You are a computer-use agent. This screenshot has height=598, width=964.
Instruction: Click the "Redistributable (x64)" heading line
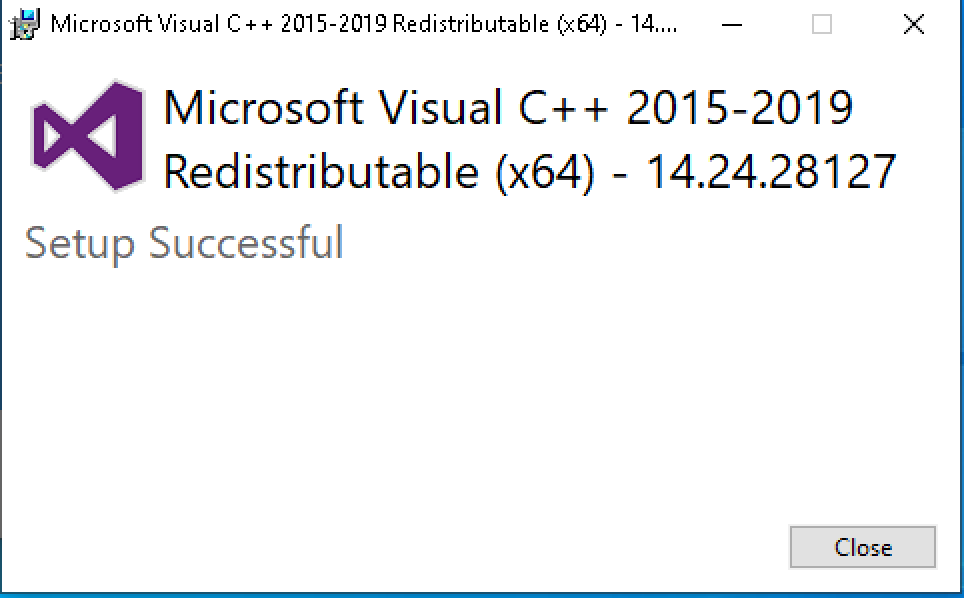click(379, 172)
